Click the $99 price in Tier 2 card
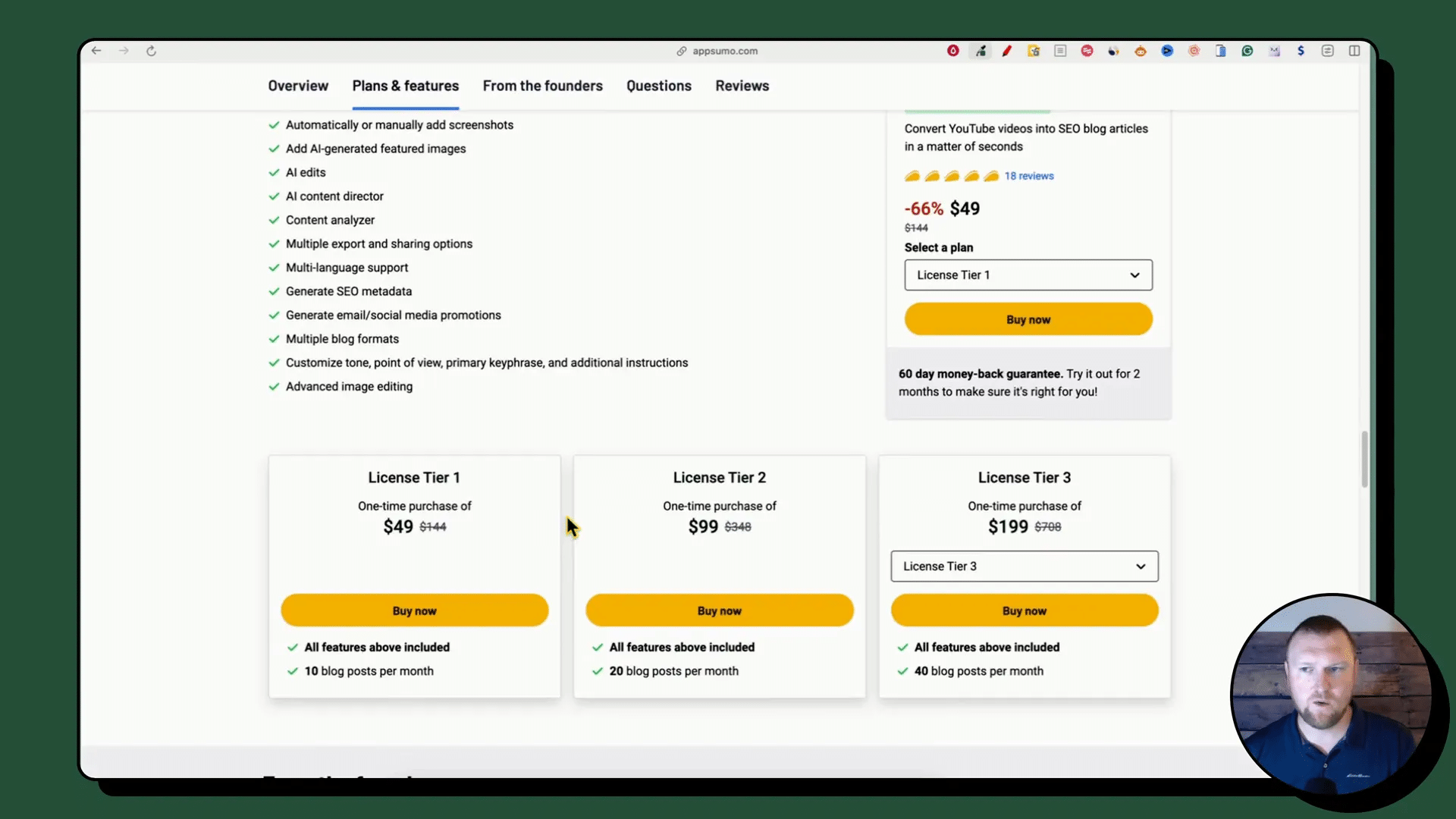1456x819 pixels. 703,526
